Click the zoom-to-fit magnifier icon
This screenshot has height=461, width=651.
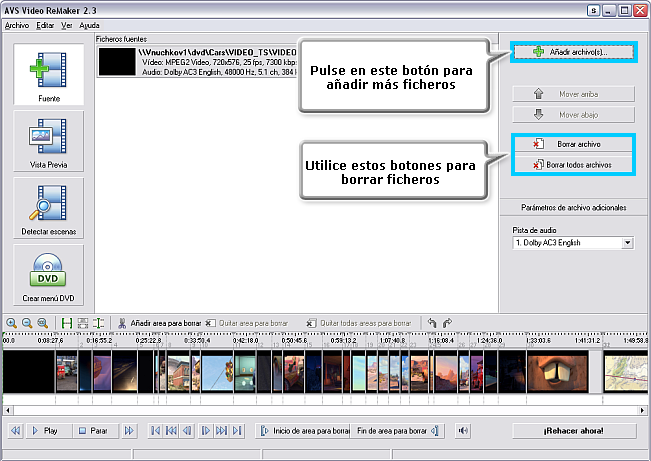click(x=42, y=323)
